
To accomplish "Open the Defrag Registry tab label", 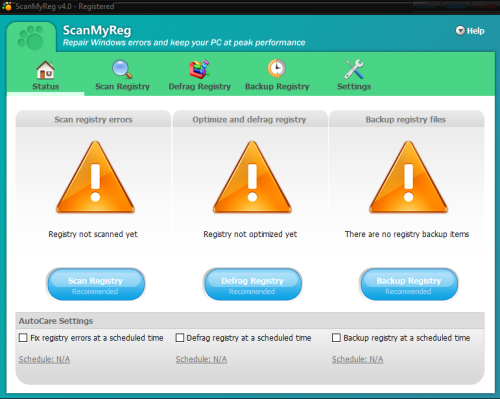I will pyautogui.click(x=200, y=87).
